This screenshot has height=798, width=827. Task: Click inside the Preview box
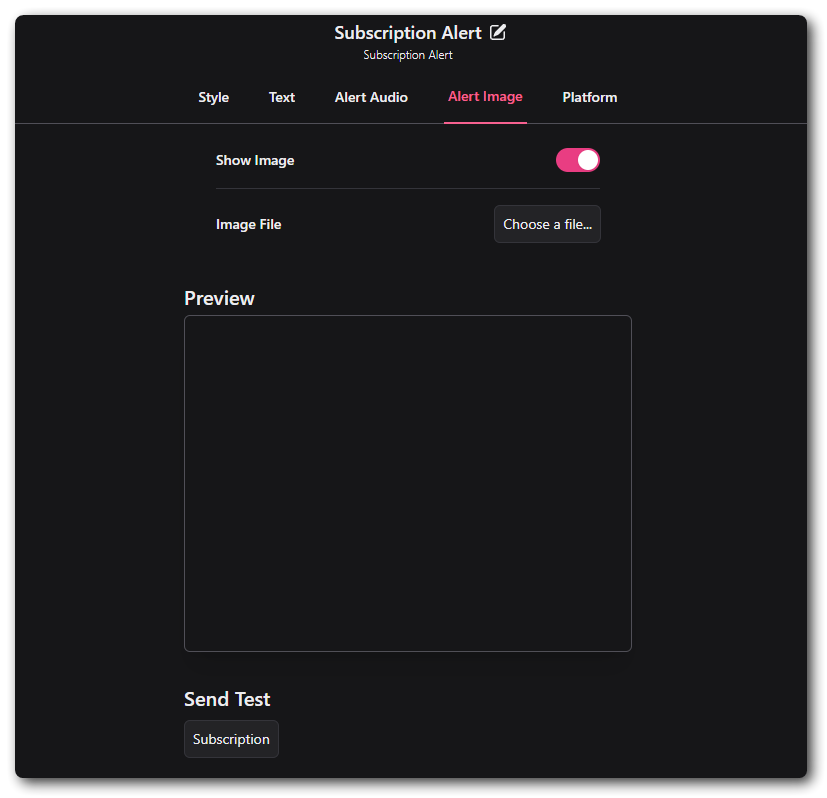pos(407,483)
